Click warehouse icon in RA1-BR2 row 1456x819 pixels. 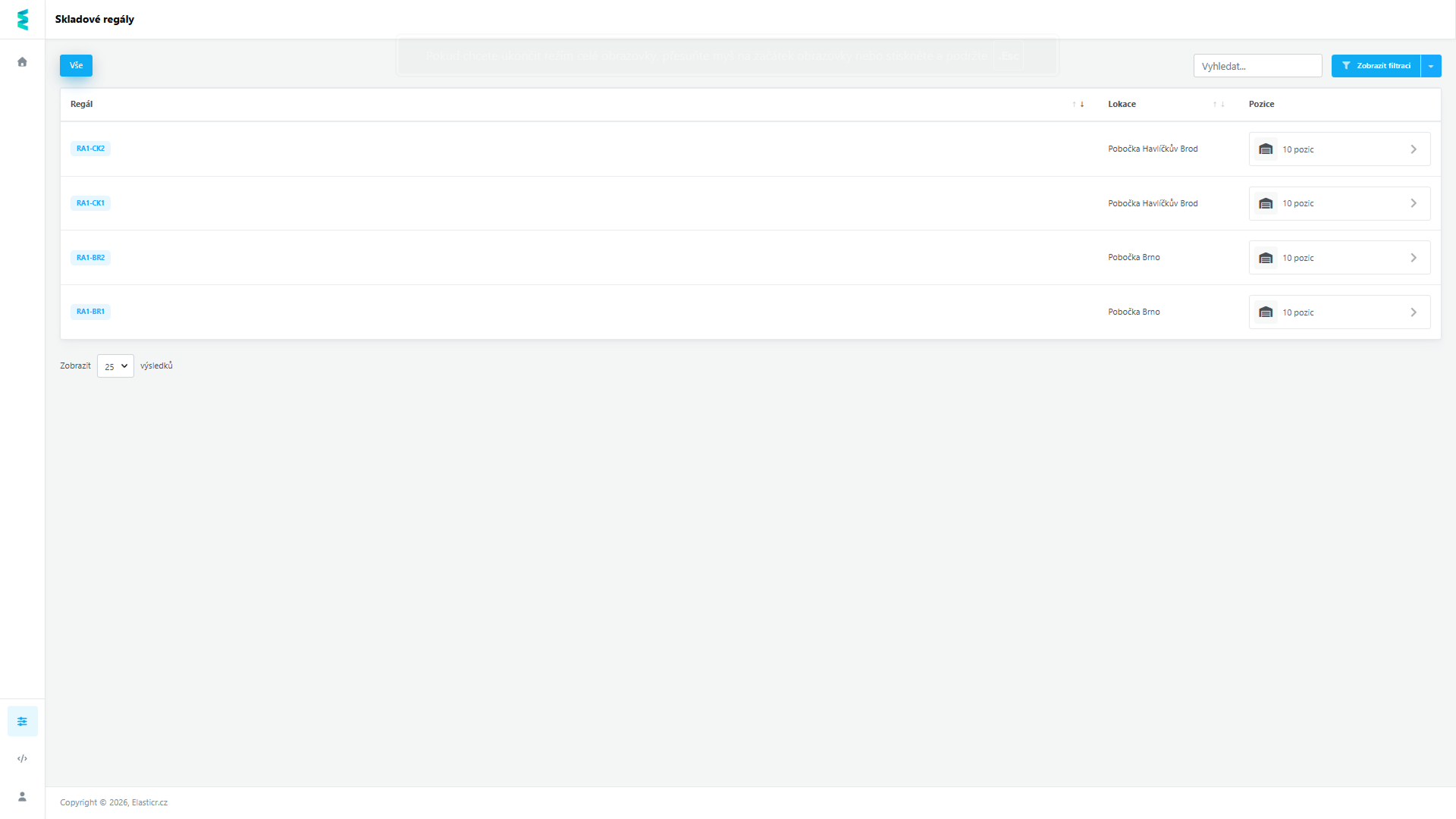pos(1266,258)
